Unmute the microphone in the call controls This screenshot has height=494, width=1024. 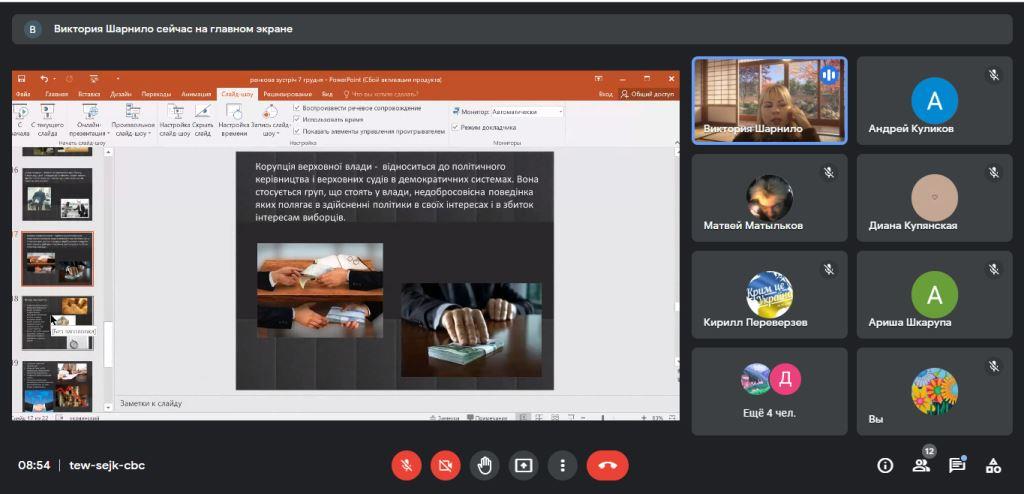point(406,465)
